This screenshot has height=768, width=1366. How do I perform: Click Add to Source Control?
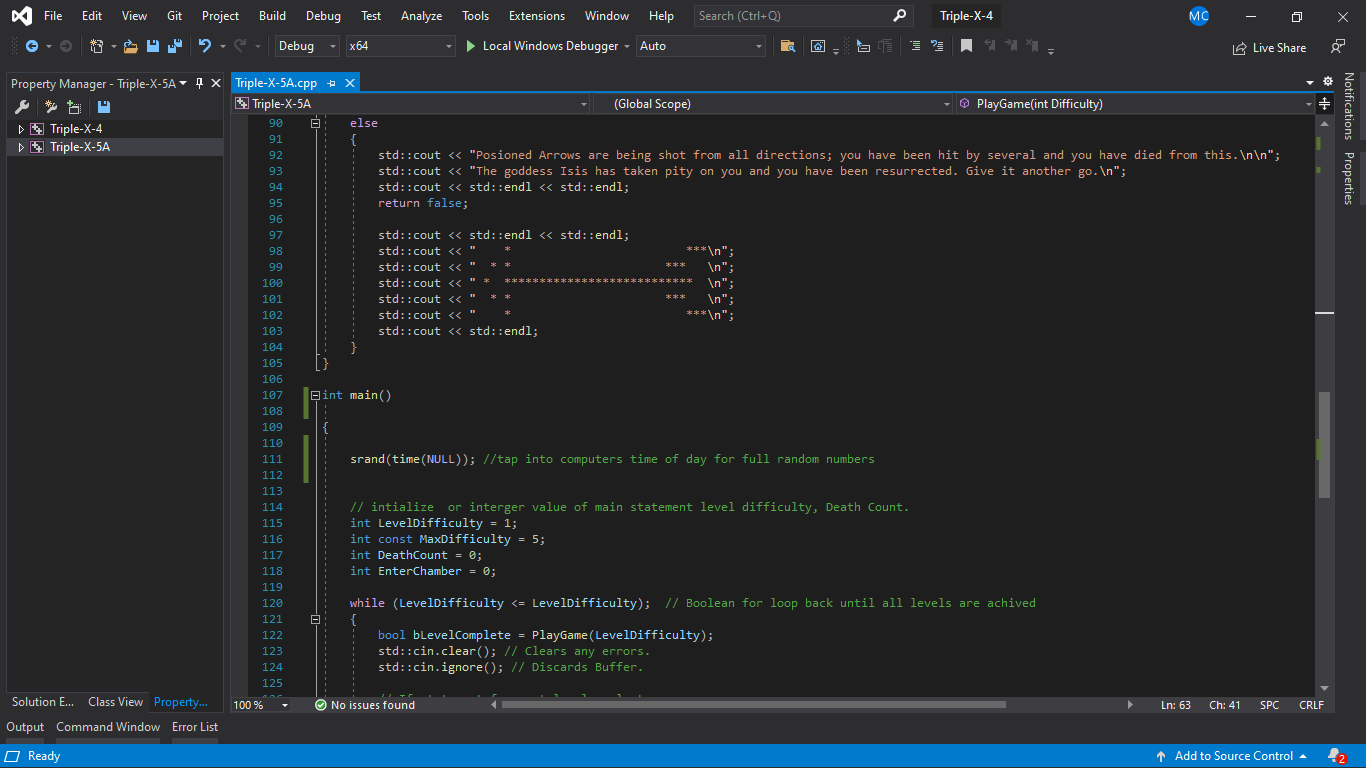click(1232, 756)
